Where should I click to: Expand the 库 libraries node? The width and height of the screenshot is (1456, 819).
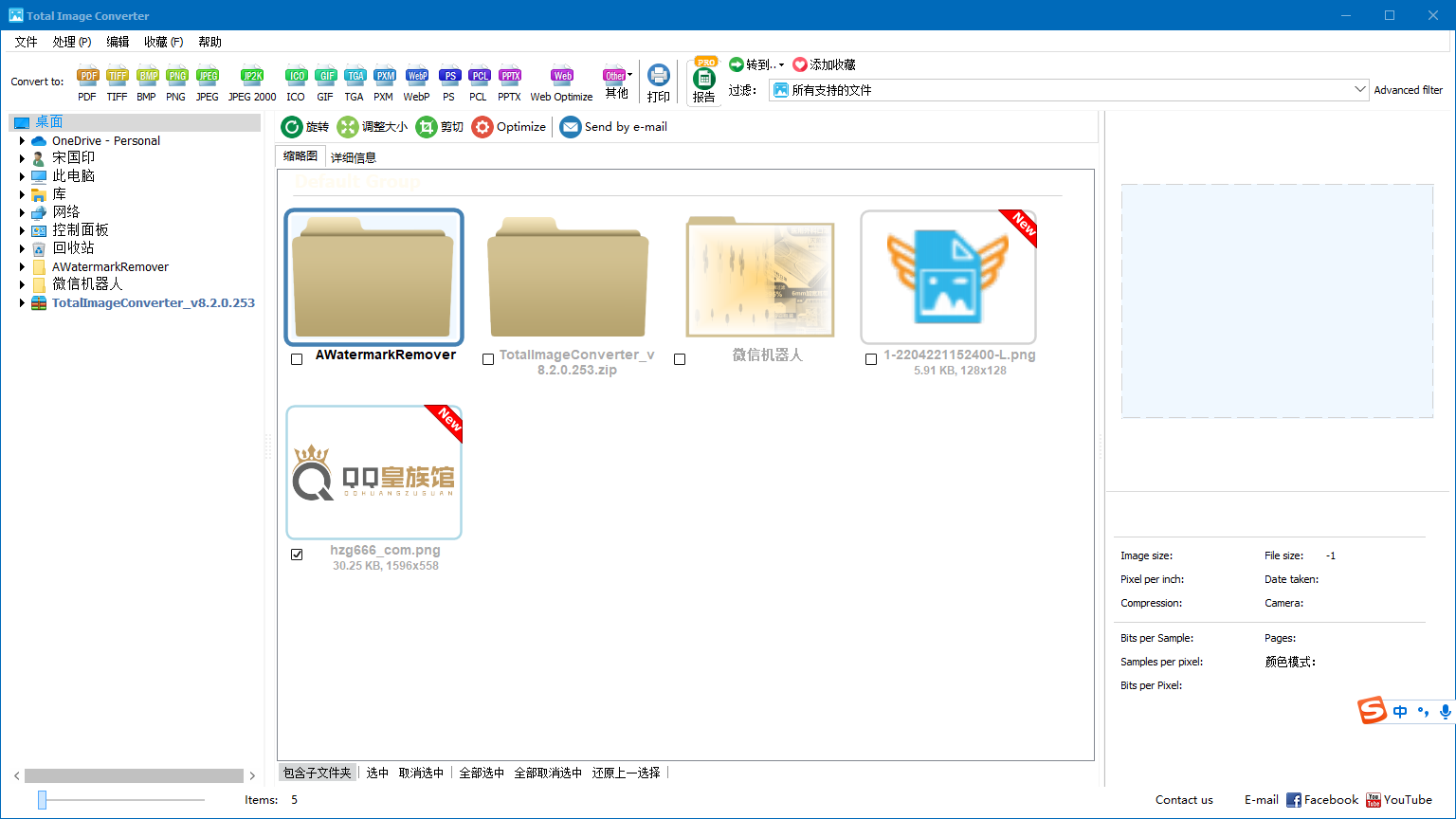point(22,194)
